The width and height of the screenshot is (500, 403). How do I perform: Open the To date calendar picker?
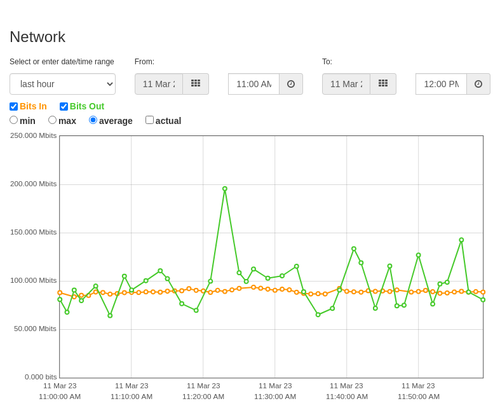[383, 84]
